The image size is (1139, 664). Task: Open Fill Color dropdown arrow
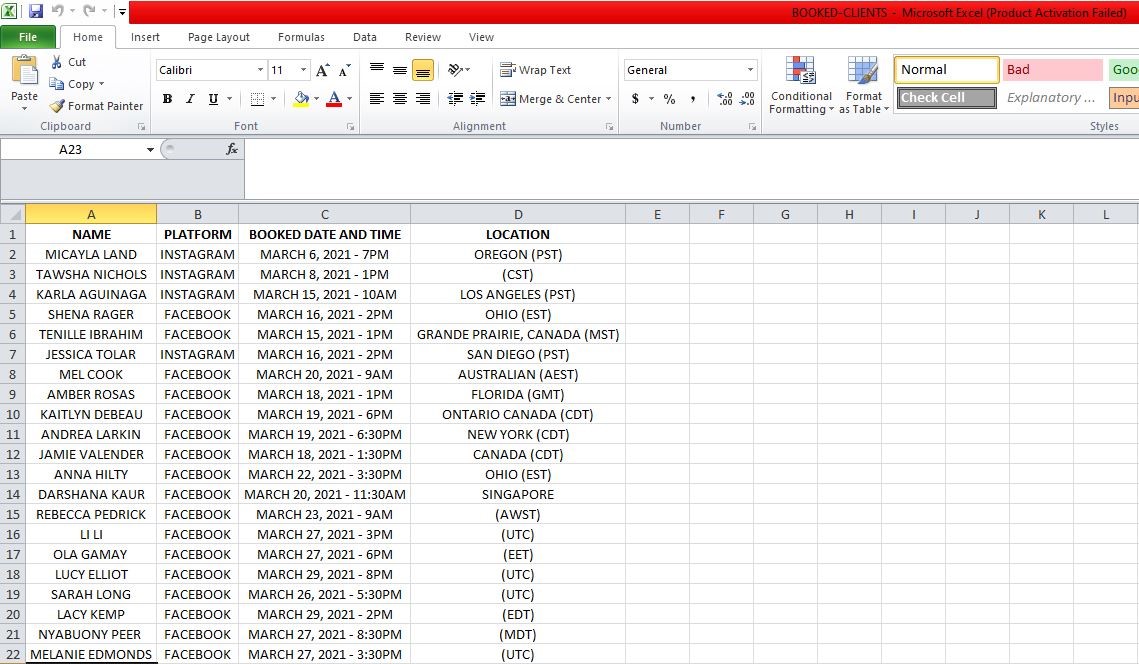click(x=317, y=99)
